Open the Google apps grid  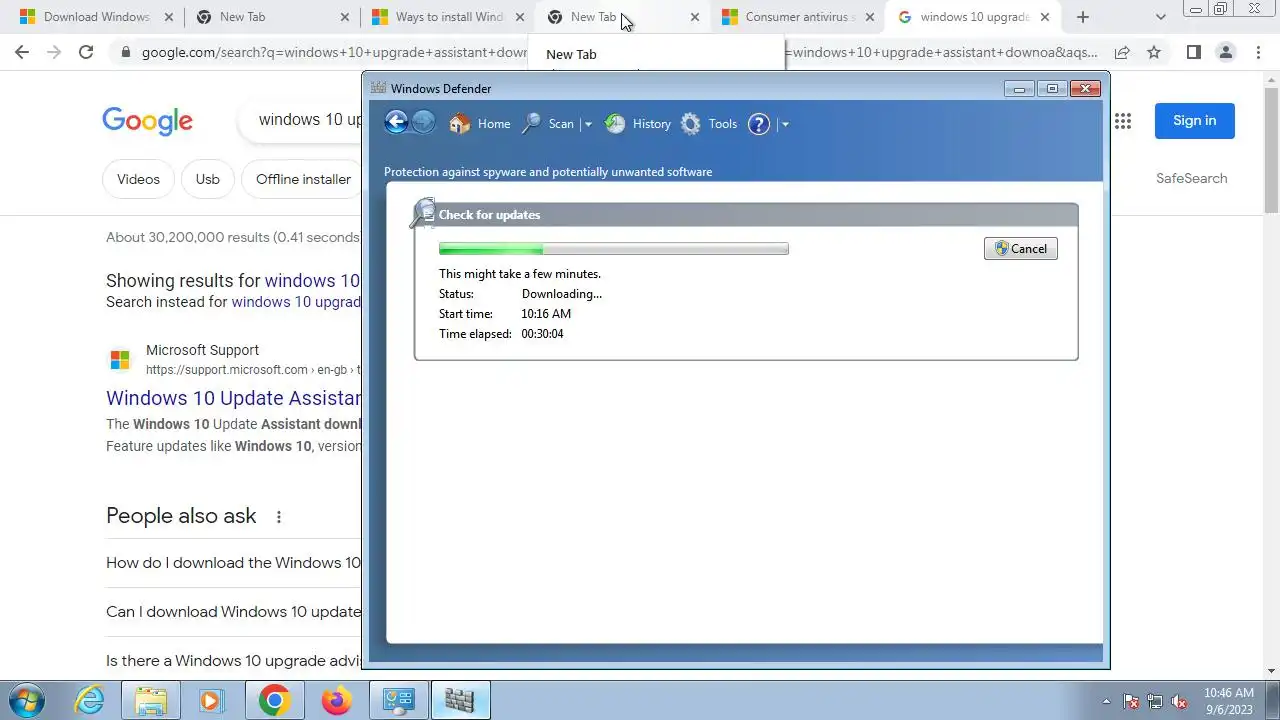click(x=1122, y=121)
